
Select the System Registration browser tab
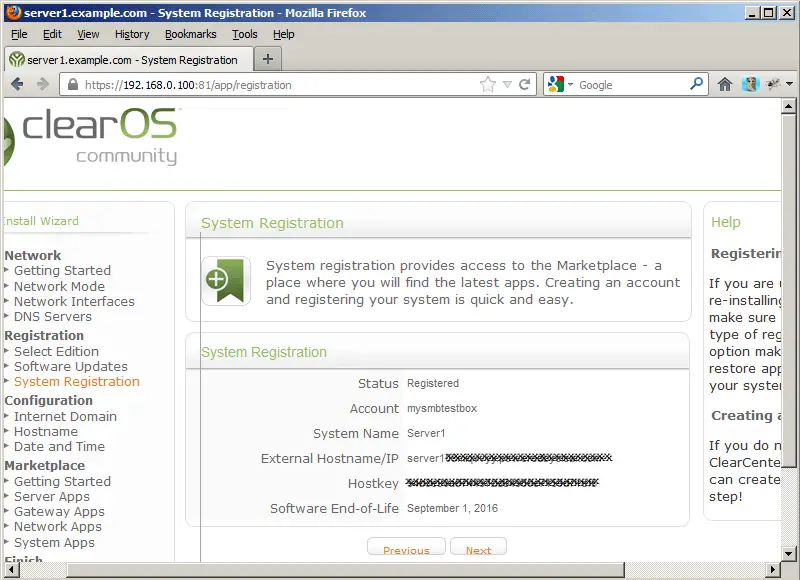point(129,60)
